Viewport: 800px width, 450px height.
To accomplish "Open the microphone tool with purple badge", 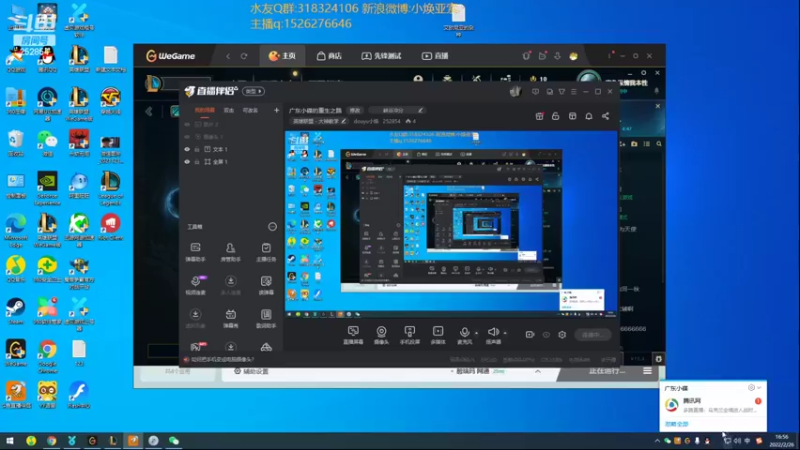I will [195, 285].
